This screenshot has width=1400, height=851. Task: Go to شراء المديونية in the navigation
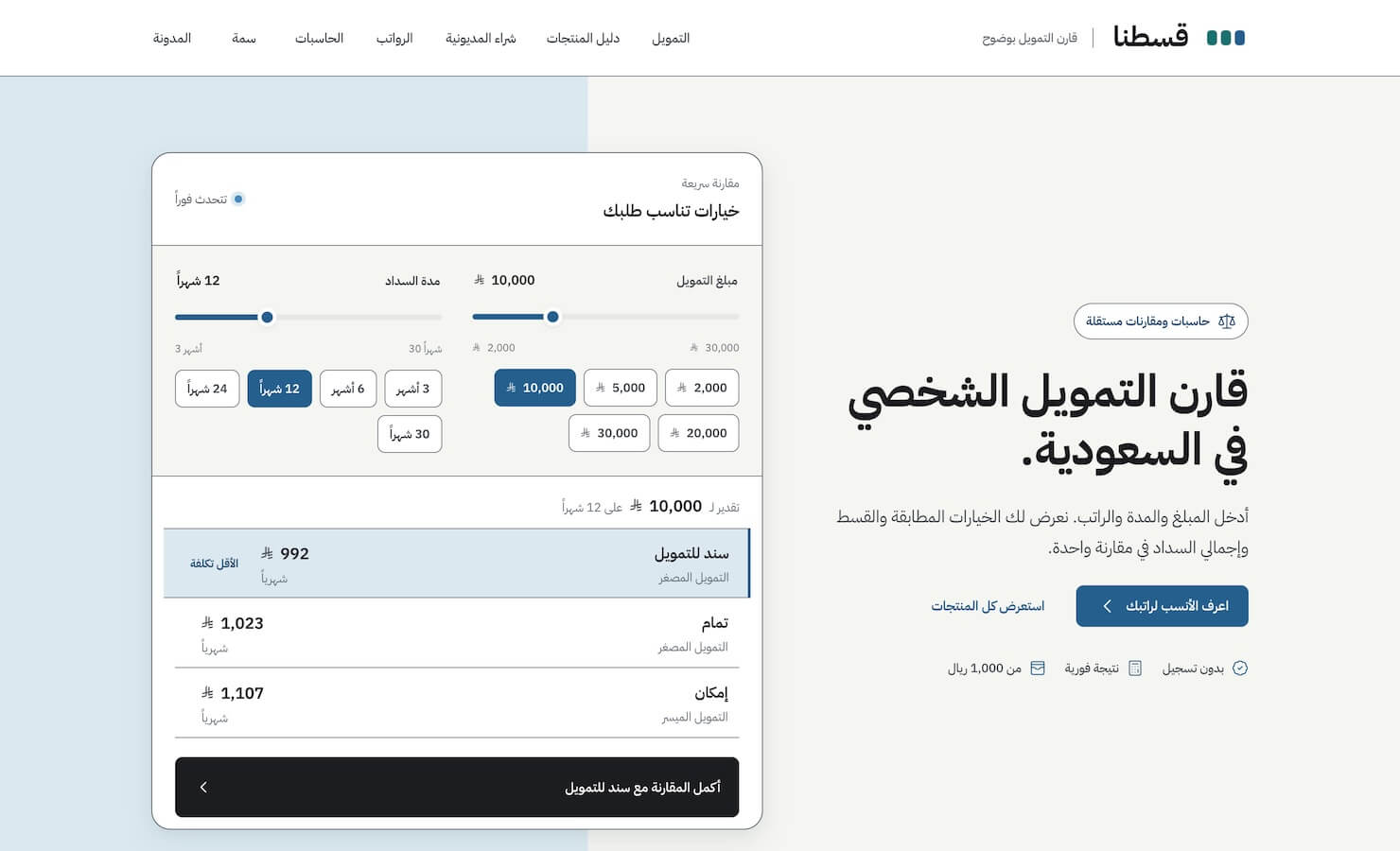coord(481,38)
